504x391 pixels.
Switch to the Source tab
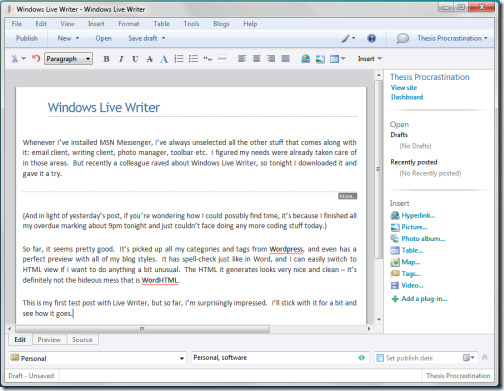coord(82,339)
